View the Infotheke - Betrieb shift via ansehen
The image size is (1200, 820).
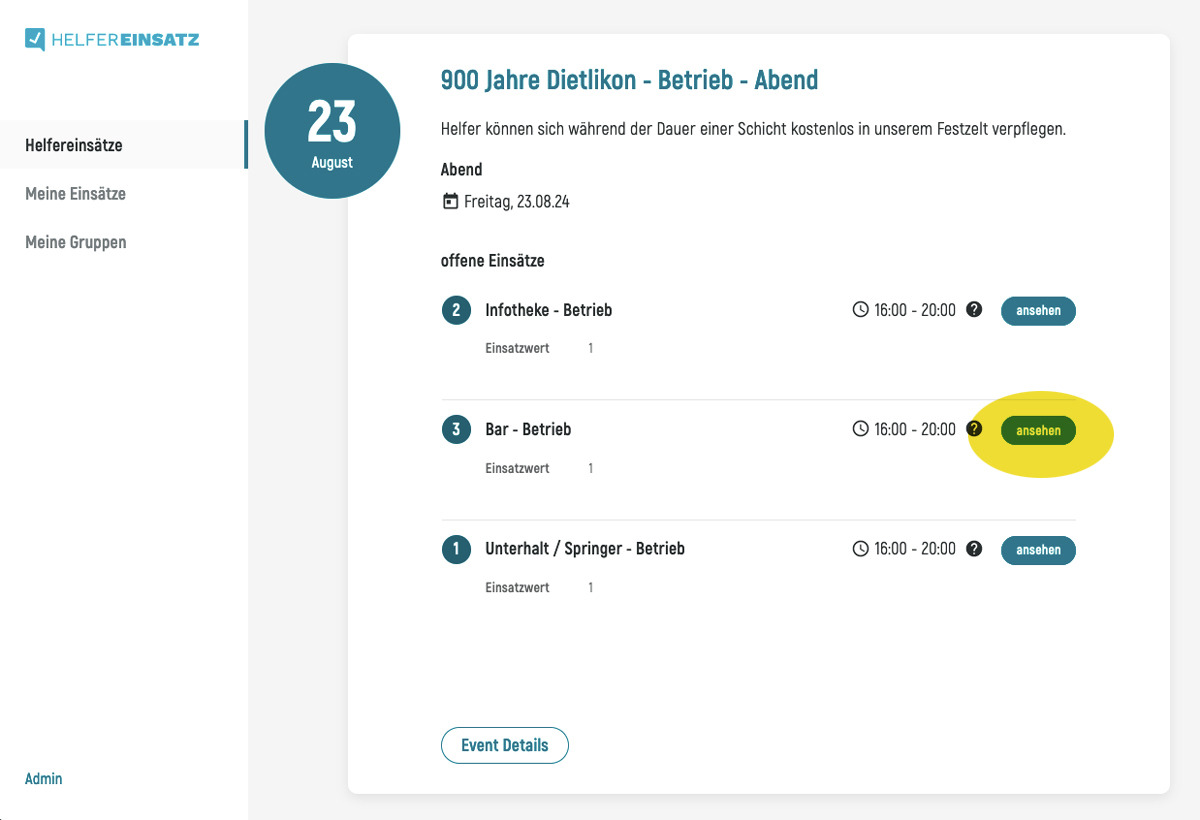pyautogui.click(x=1038, y=311)
